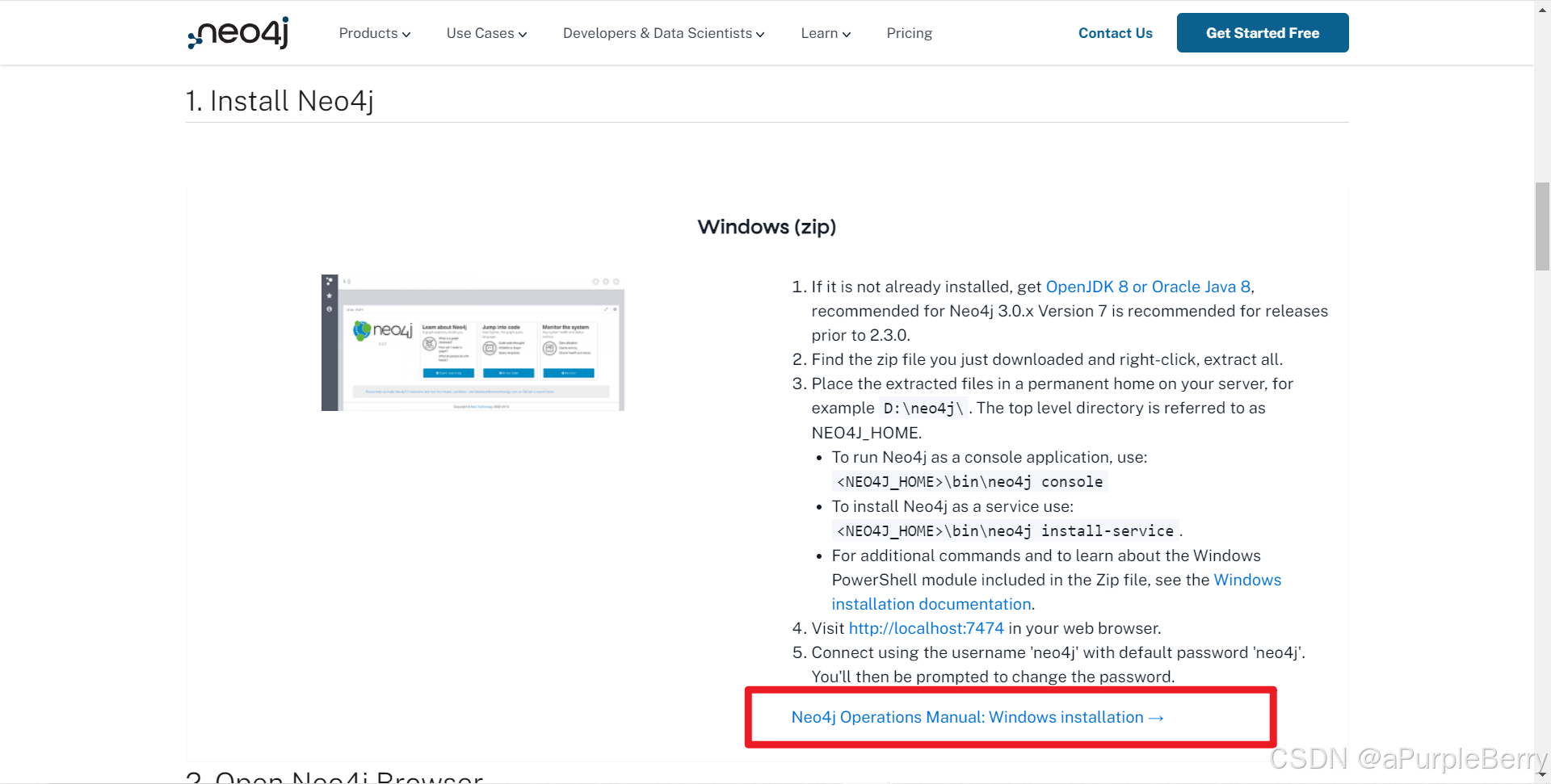Click the Neo4j browser screenshot thumbnail
This screenshot has width=1551, height=784.
[473, 342]
